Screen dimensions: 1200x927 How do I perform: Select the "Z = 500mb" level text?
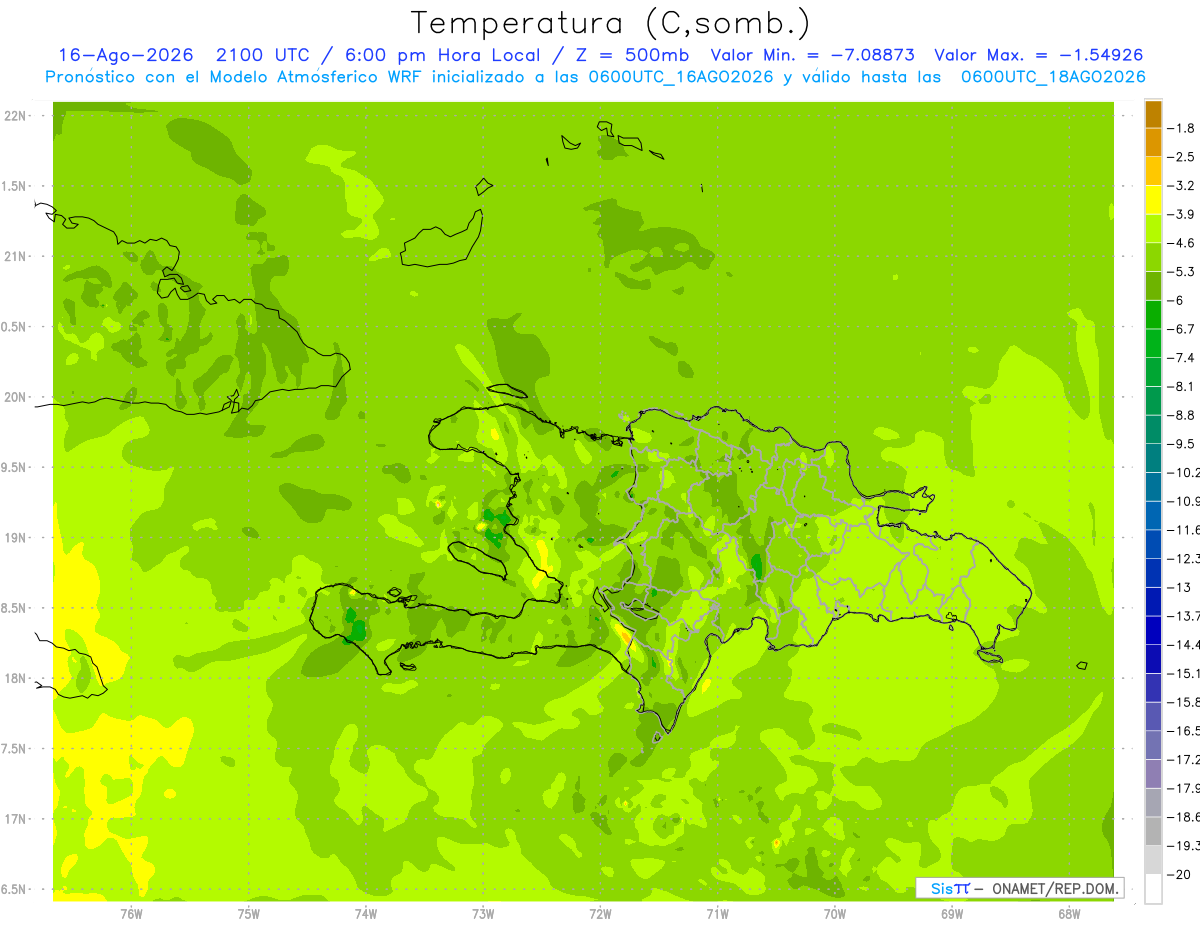coord(628,56)
